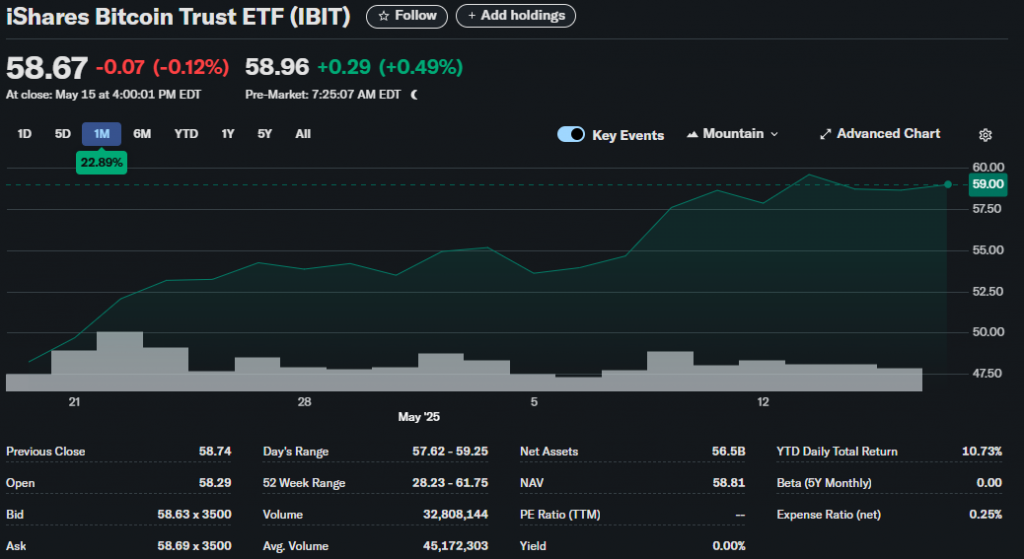Open the Advanced Chart link
The width and height of the screenshot is (1024, 559).
[880, 134]
